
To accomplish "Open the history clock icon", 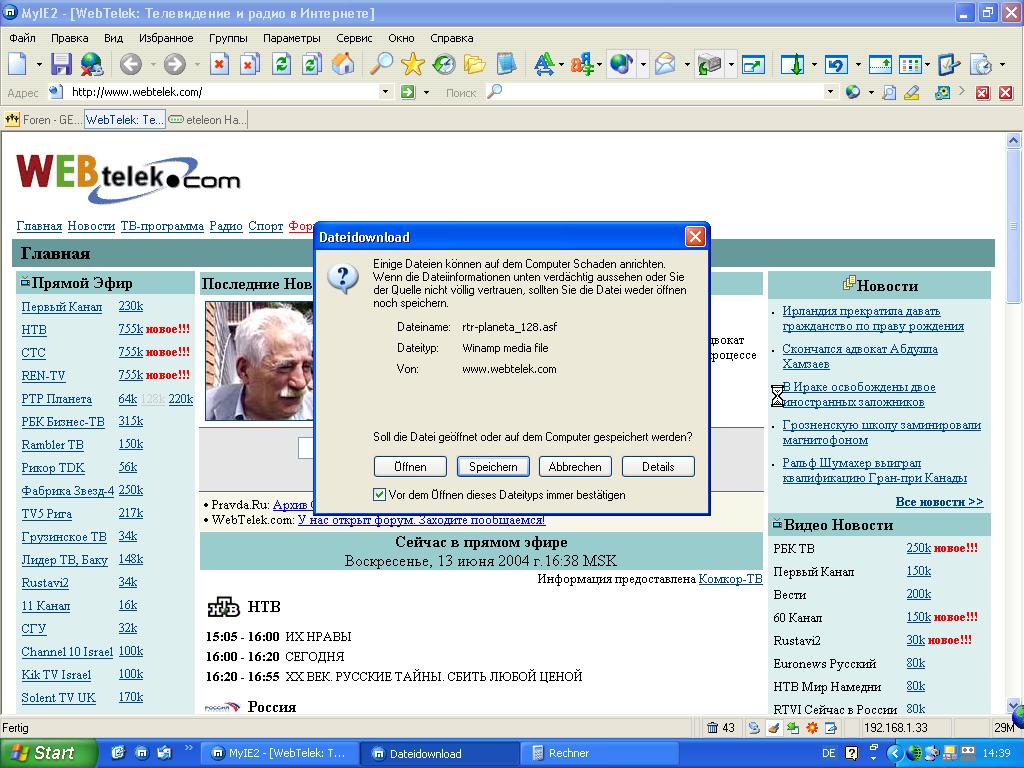I will point(444,64).
